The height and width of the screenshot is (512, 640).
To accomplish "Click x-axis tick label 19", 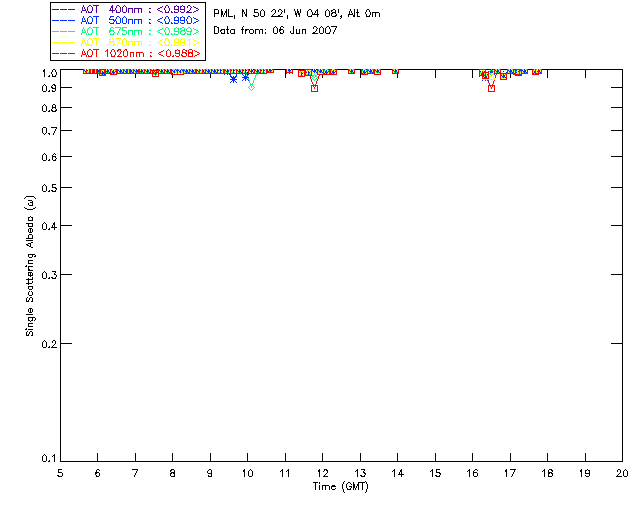I will coord(585,473).
